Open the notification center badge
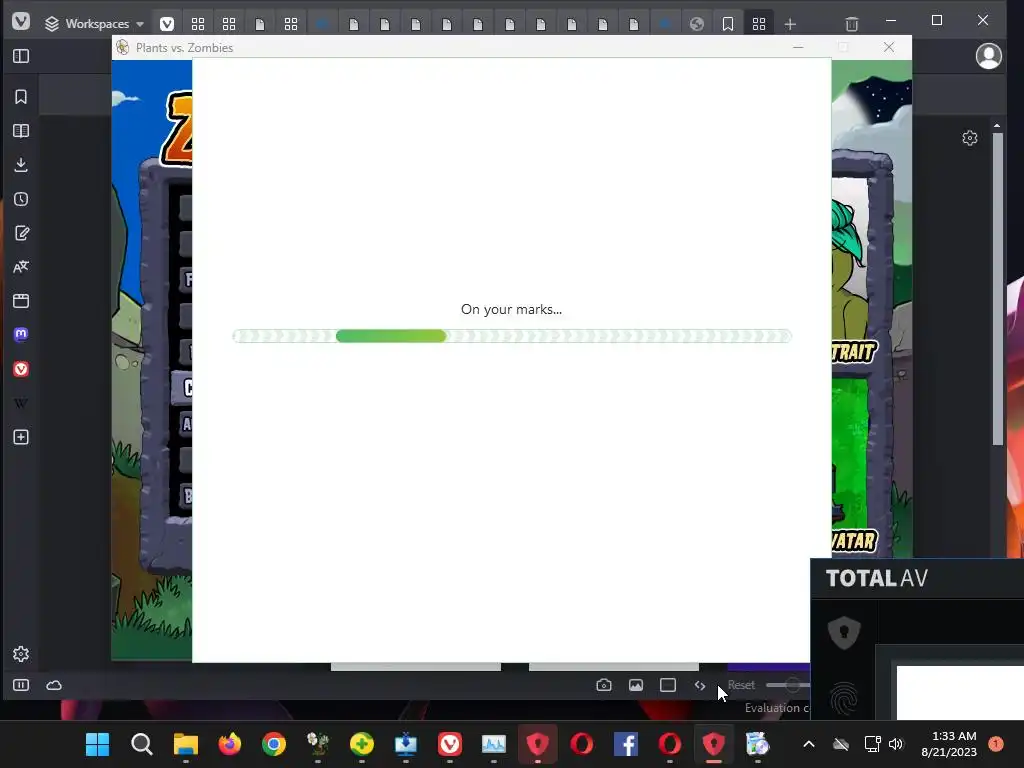The width and height of the screenshot is (1024, 768). point(996,744)
